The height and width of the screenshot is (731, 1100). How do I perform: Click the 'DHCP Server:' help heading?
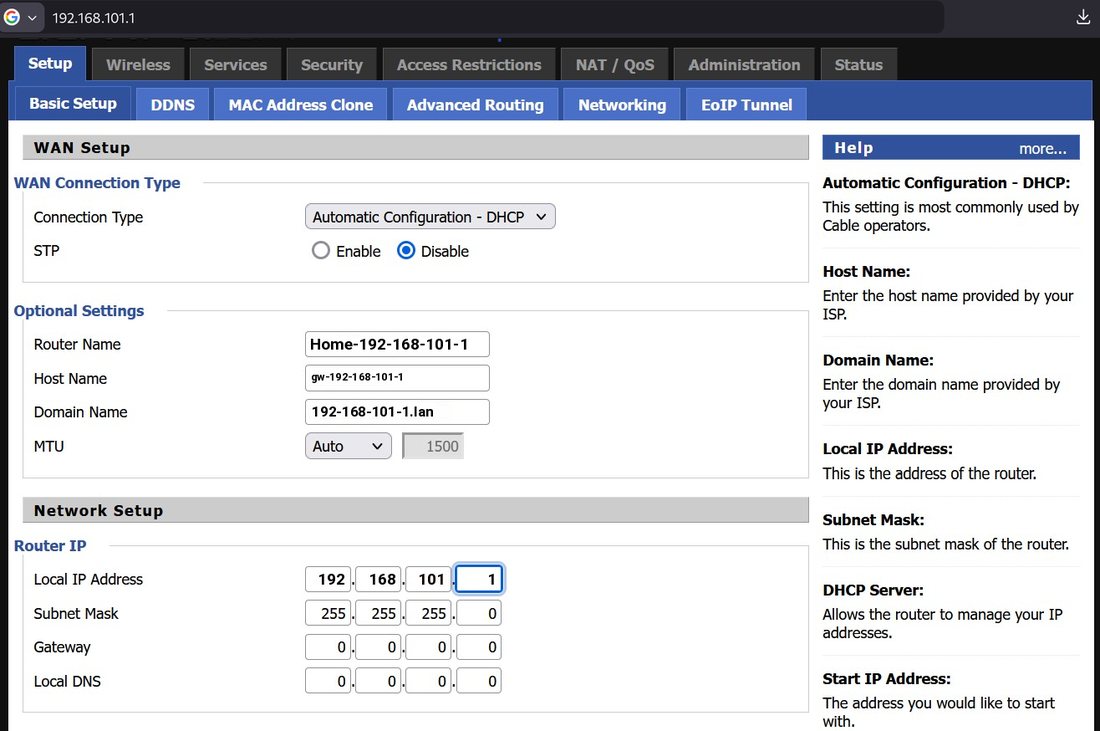click(x=873, y=590)
